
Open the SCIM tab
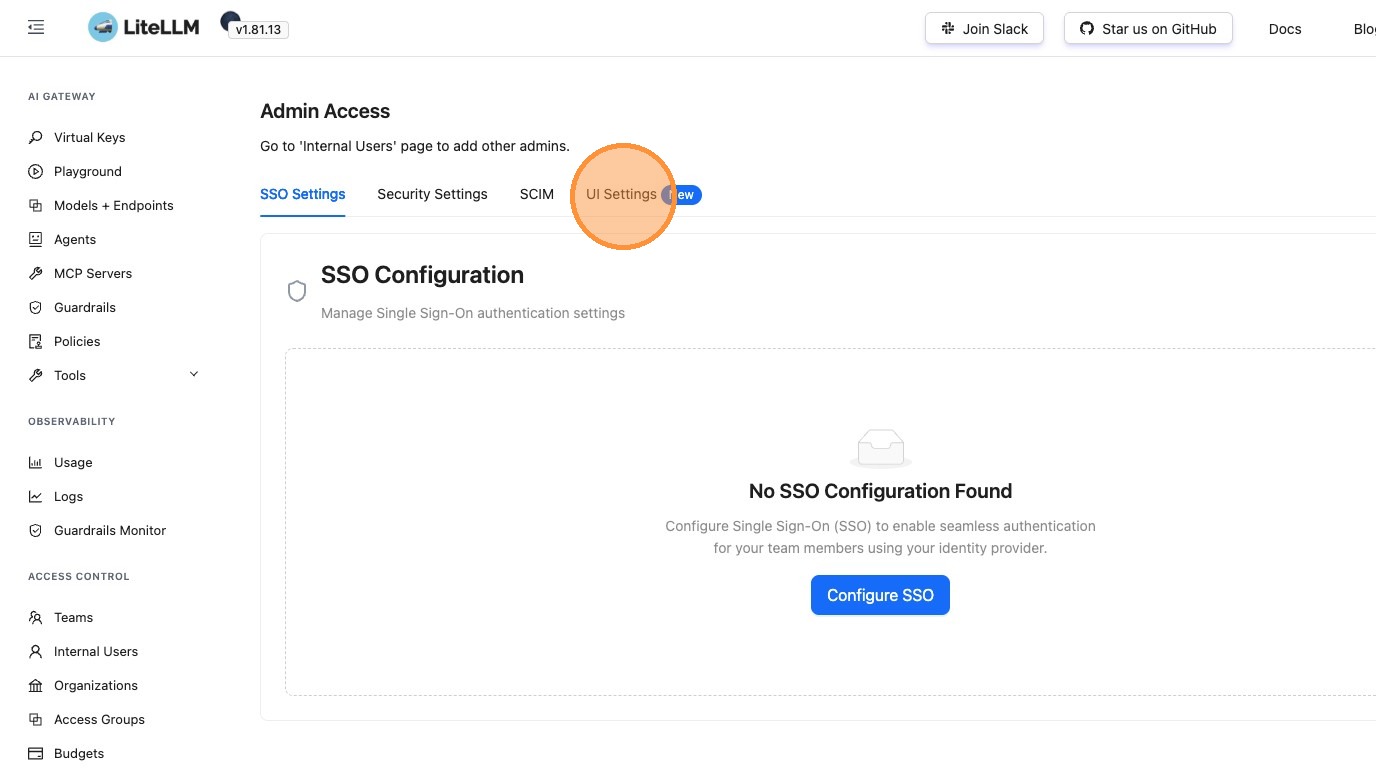pyautogui.click(x=537, y=194)
